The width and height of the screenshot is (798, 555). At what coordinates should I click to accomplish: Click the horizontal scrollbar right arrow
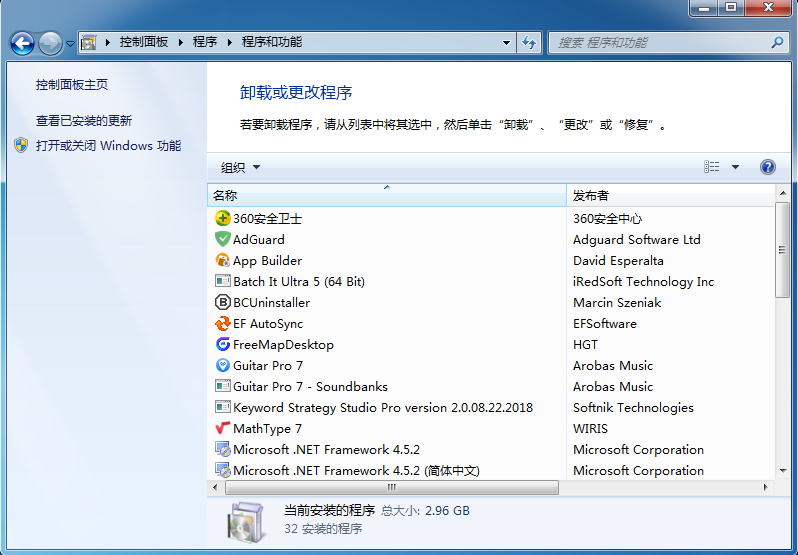pyautogui.click(x=766, y=487)
